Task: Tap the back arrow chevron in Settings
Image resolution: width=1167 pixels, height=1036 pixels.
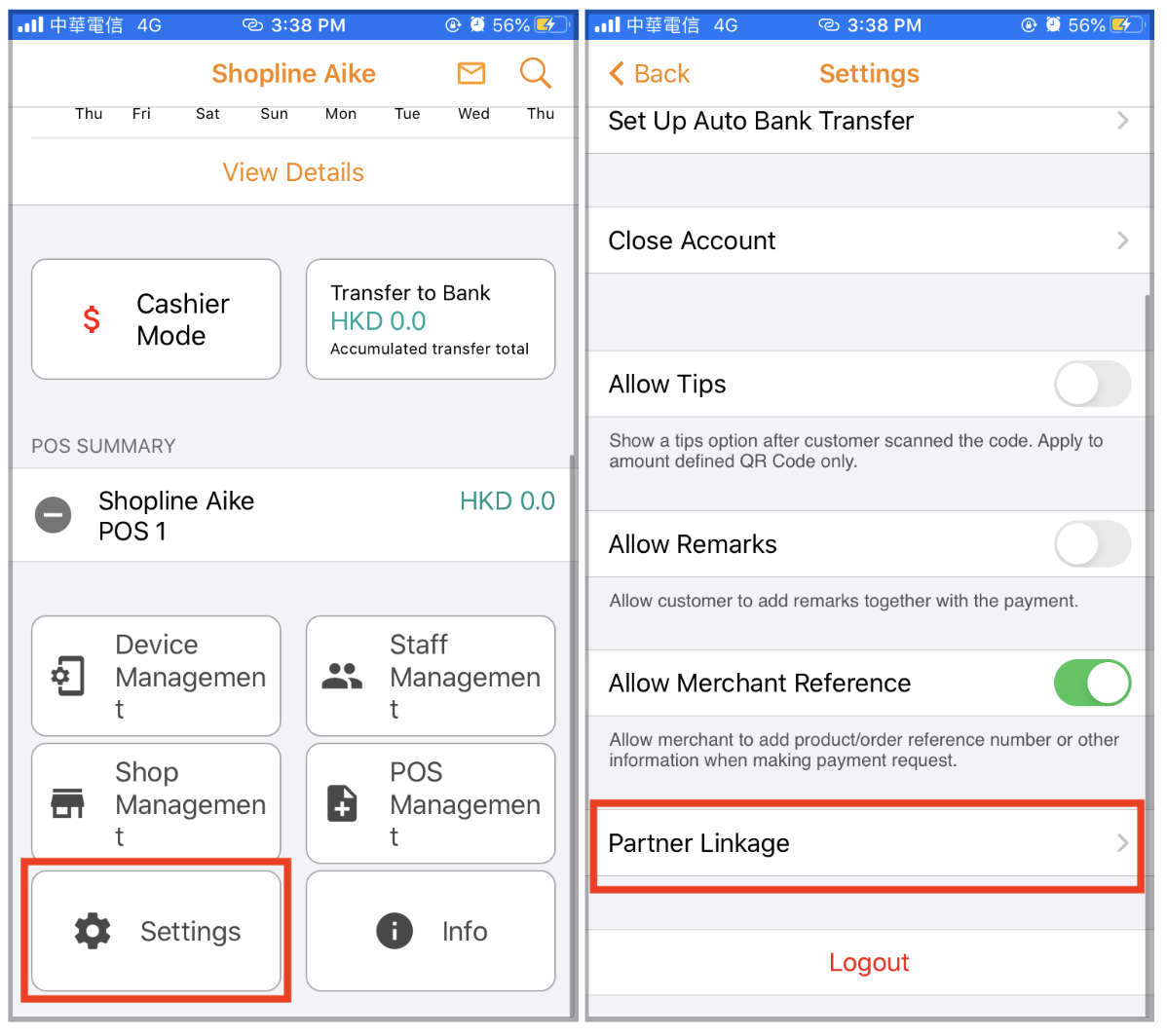Action: point(617,74)
